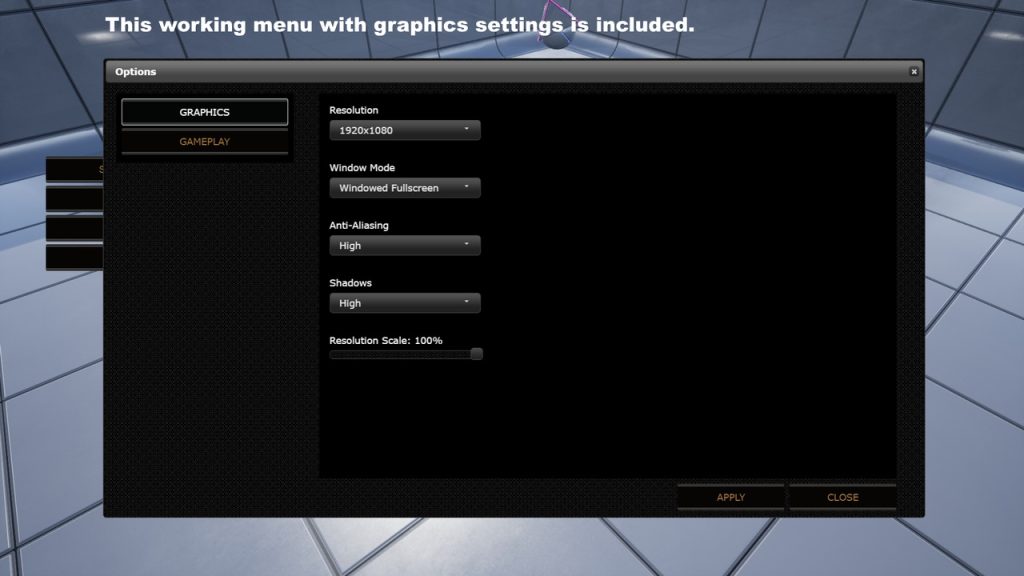Select the topmost partially hidden main menu button
The image size is (1024, 576).
point(74,170)
